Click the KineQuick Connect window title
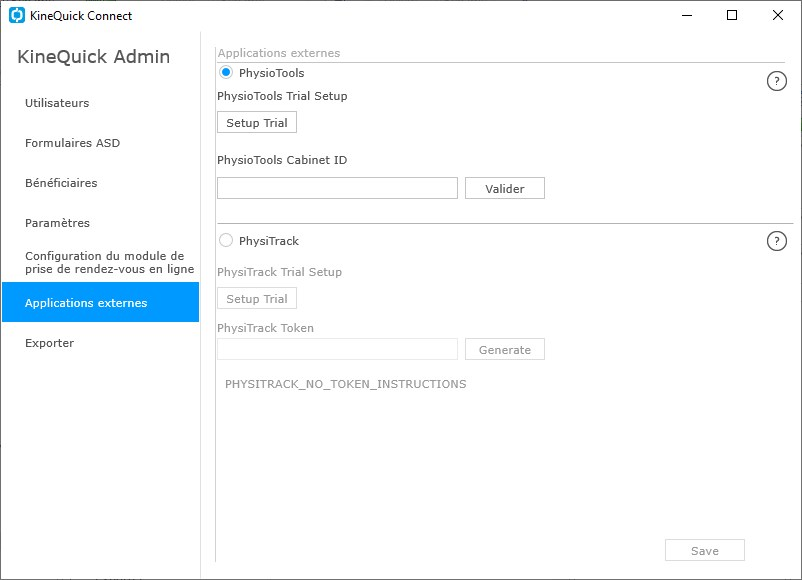 coord(81,16)
